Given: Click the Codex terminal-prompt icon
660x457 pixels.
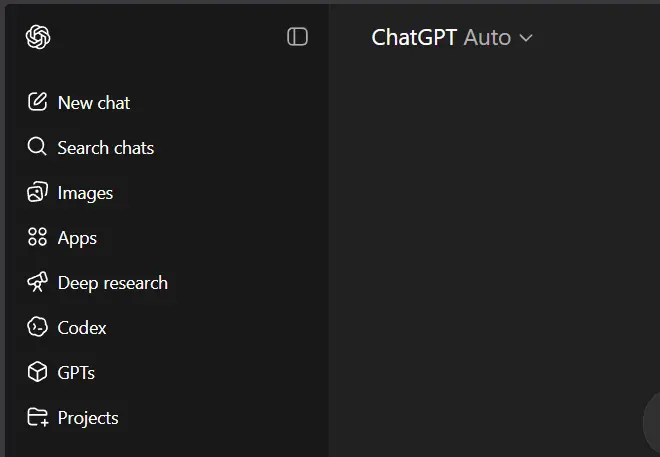Looking at the screenshot, I should coord(37,327).
